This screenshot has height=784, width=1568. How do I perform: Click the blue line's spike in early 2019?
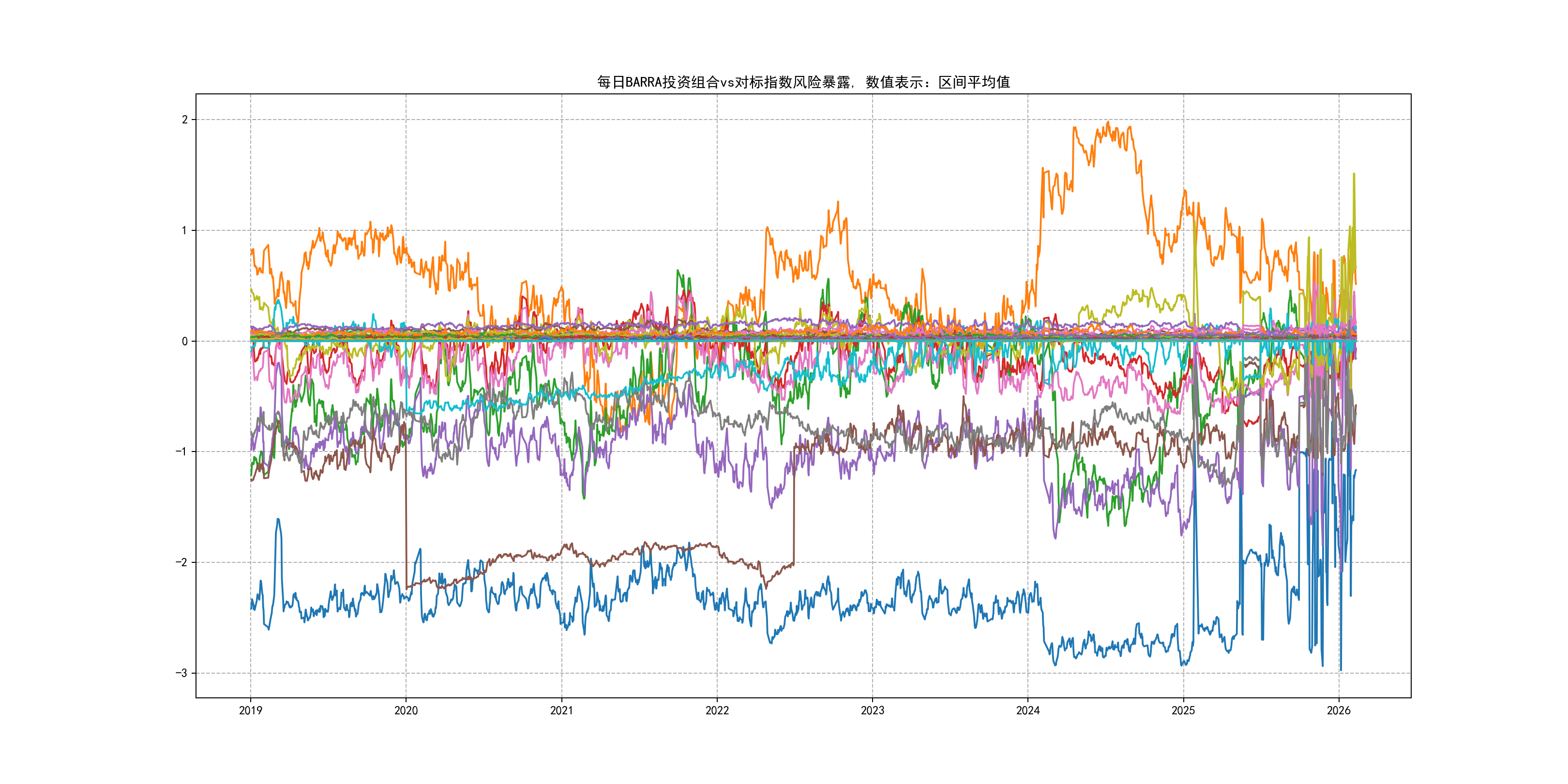point(278,520)
